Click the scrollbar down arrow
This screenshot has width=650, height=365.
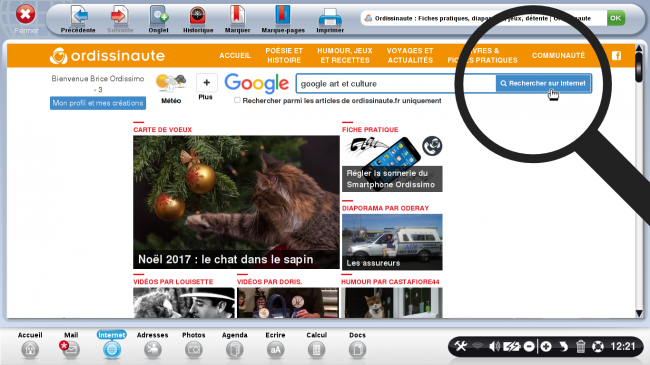click(639, 313)
